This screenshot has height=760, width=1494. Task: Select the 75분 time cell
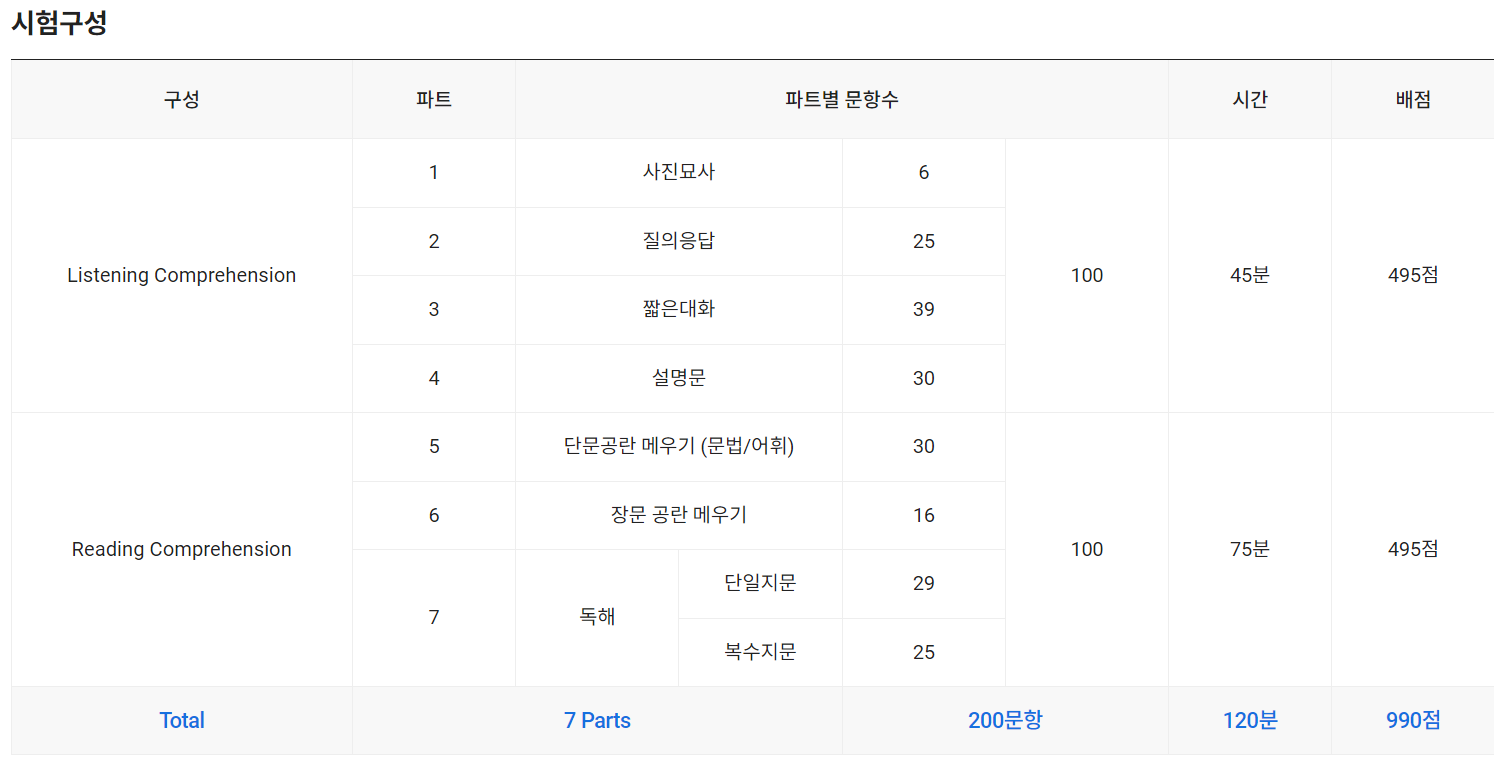[x=1250, y=549]
